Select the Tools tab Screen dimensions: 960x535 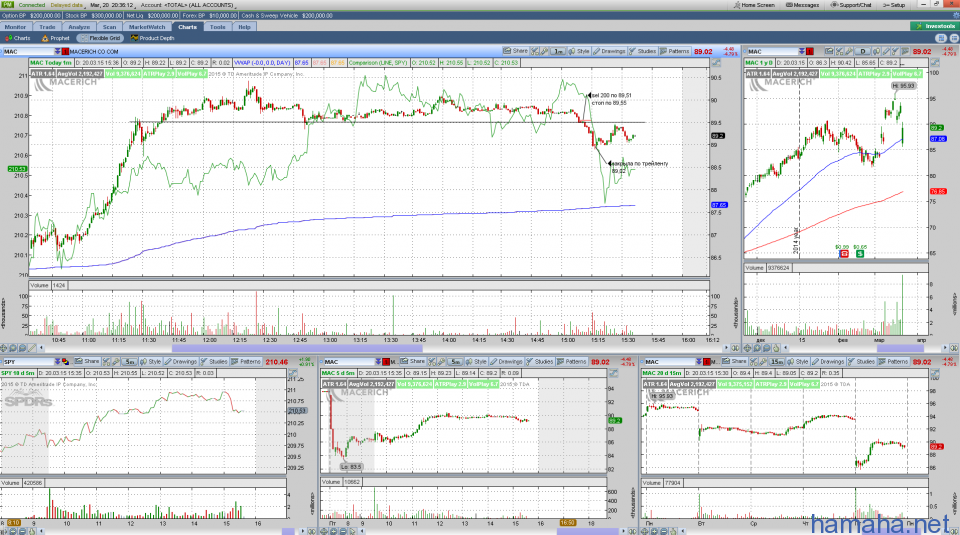217,27
